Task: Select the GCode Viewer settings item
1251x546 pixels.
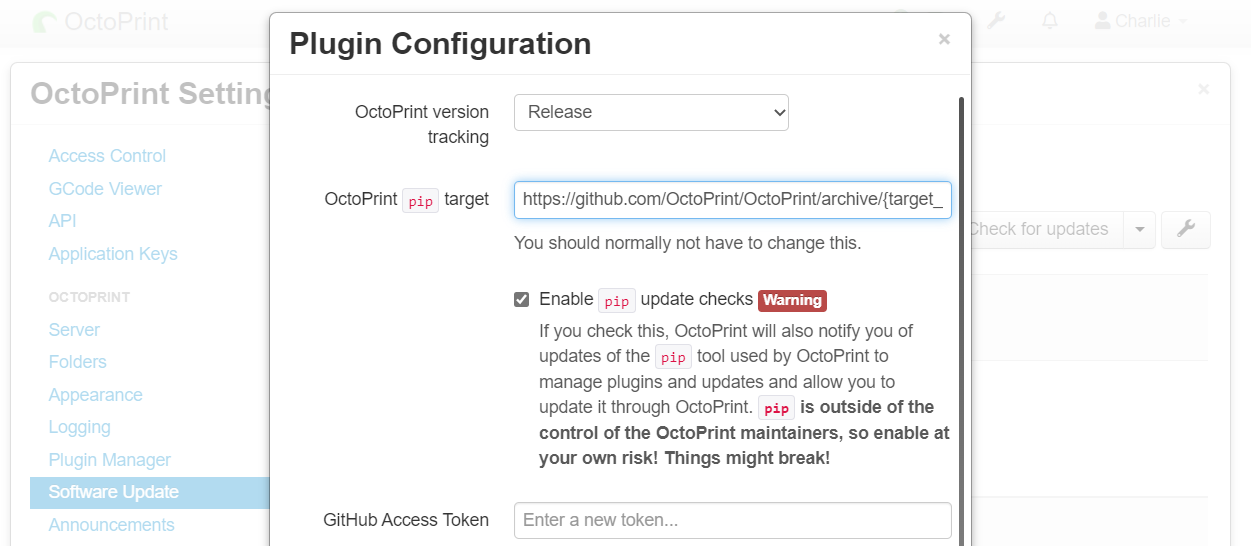Action: [x=105, y=189]
